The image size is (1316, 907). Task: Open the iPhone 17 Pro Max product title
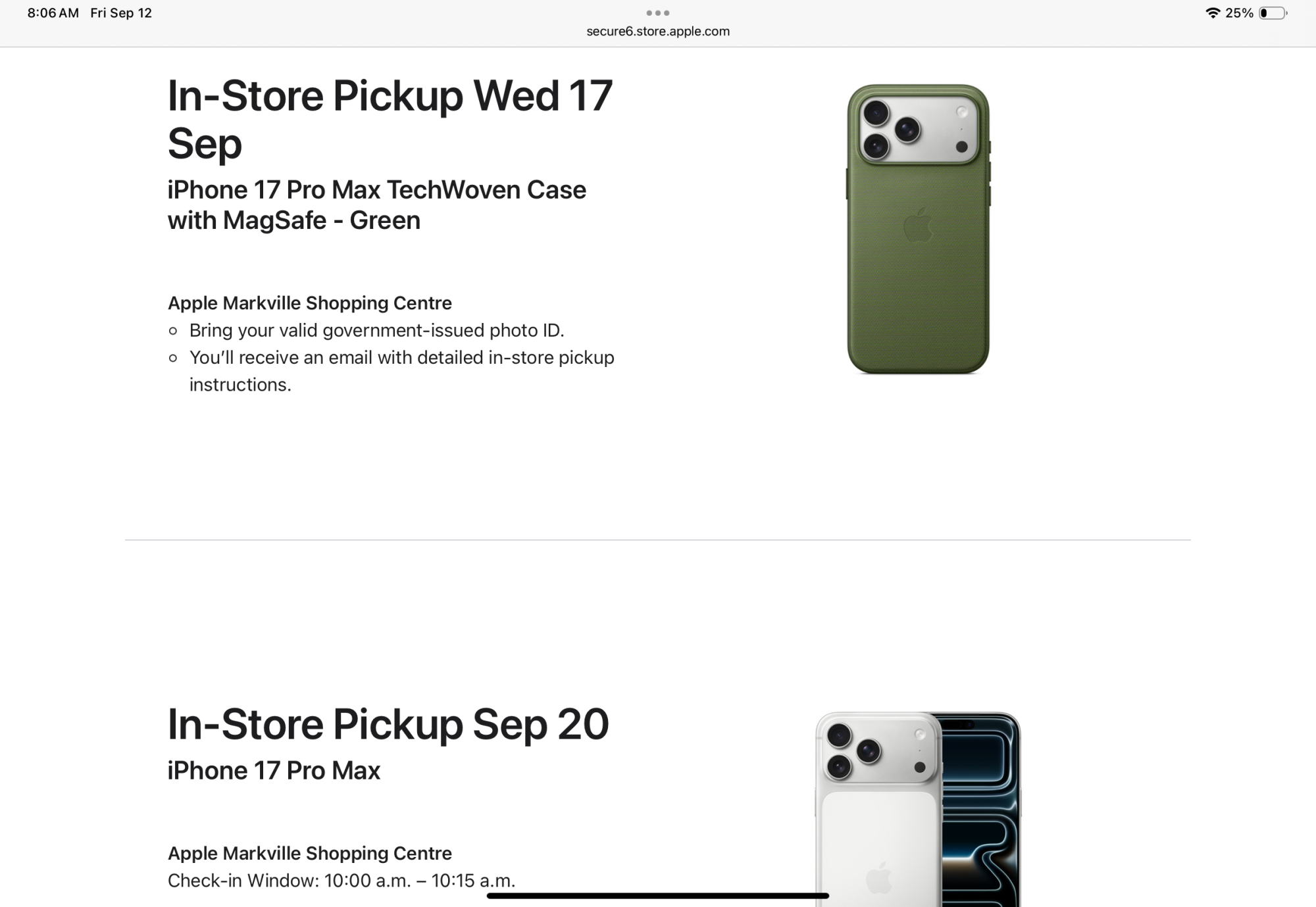pos(274,771)
